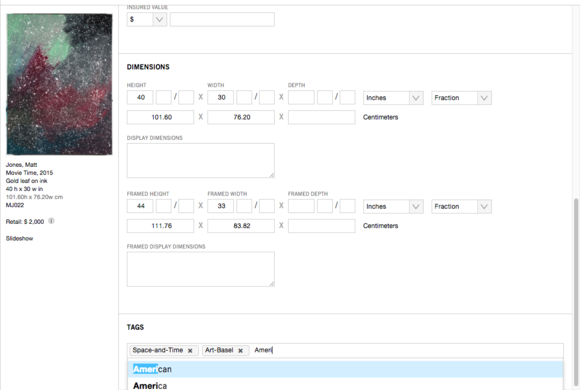Click the framed height field showing 44

coord(140,206)
